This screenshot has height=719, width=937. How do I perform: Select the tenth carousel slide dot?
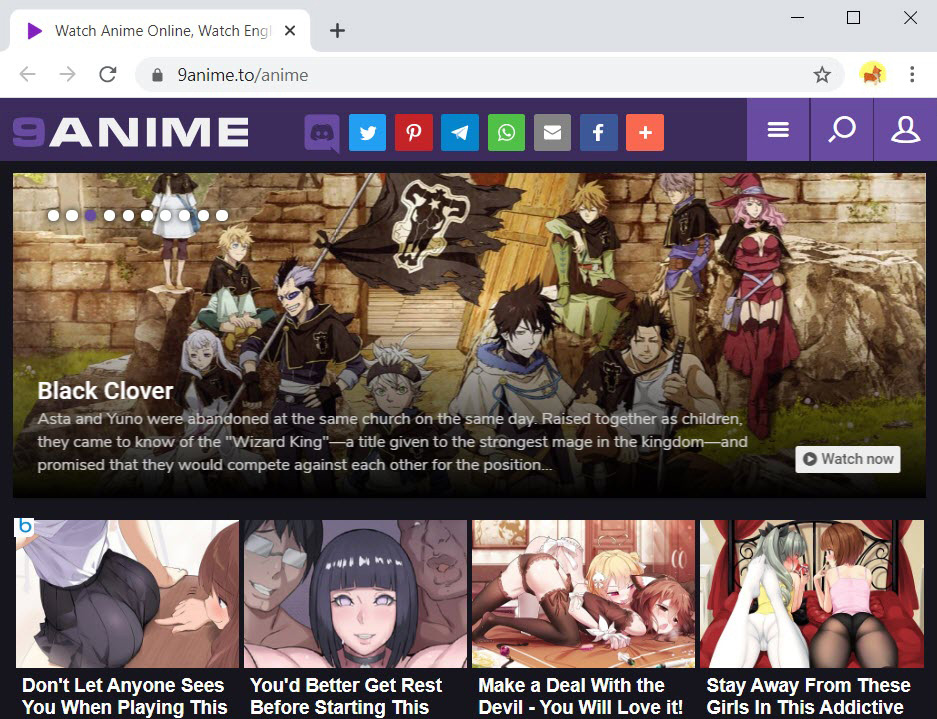click(x=222, y=215)
